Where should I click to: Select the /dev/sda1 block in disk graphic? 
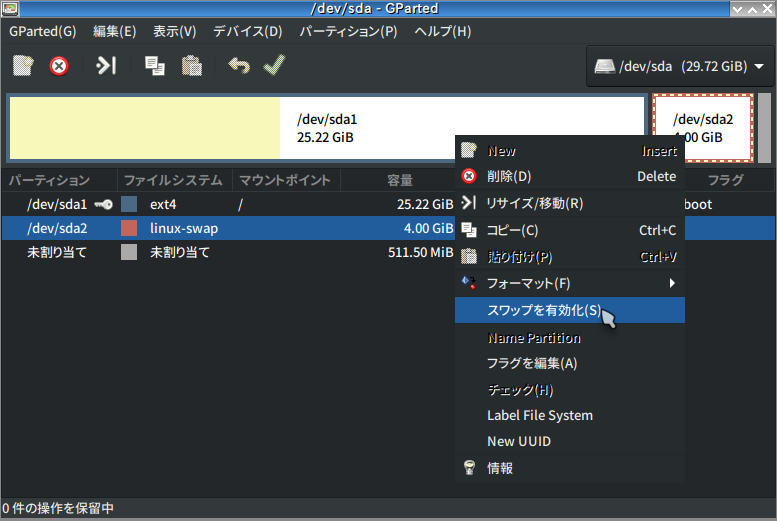click(x=327, y=128)
